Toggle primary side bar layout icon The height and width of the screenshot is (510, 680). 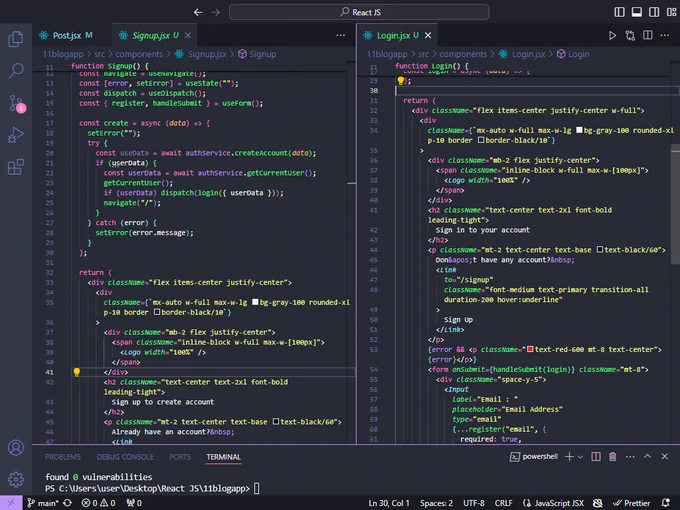(x=619, y=12)
